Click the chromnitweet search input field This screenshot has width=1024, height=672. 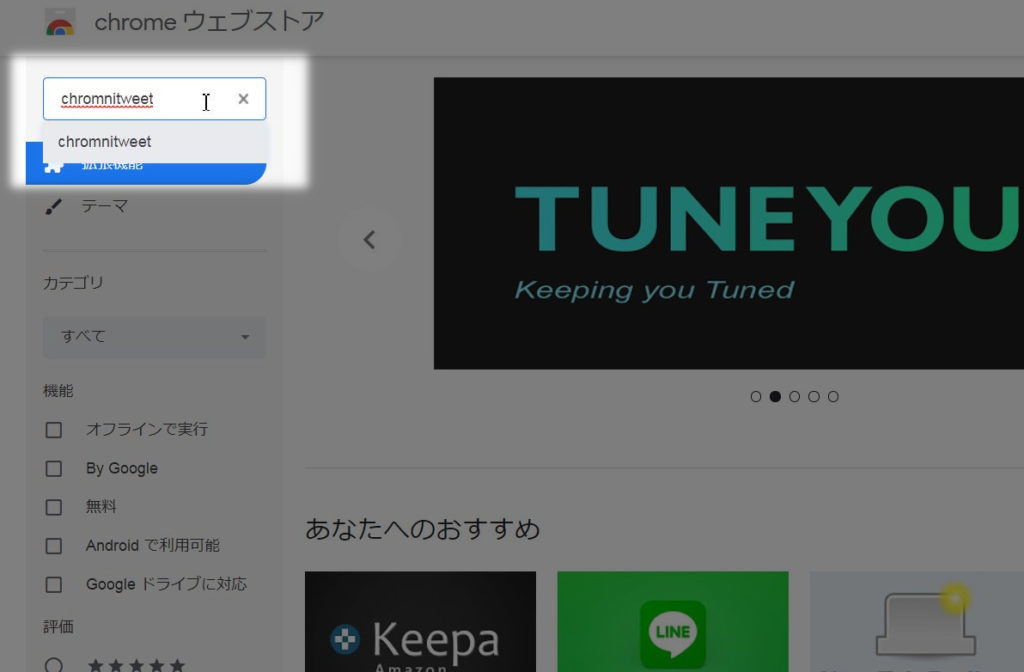[x=155, y=99]
